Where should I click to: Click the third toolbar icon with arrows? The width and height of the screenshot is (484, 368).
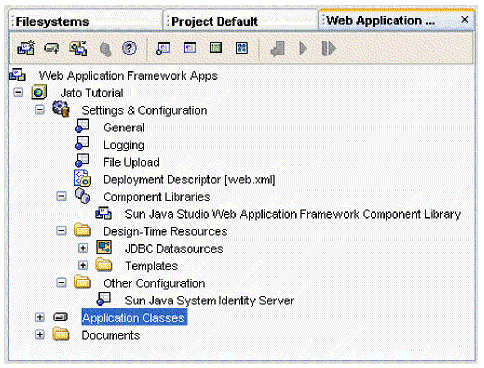click(78, 48)
